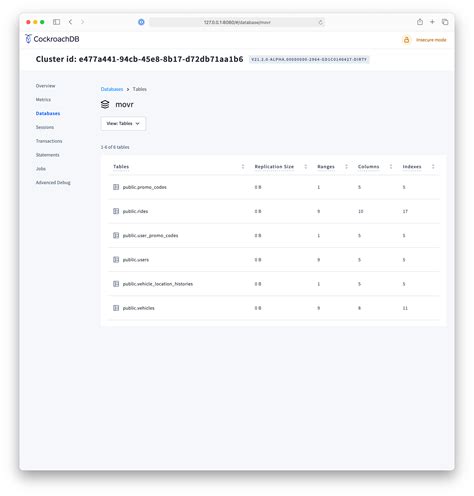Go back with the browser back arrow
The height and width of the screenshot is (496, 474).
(70, 22)
